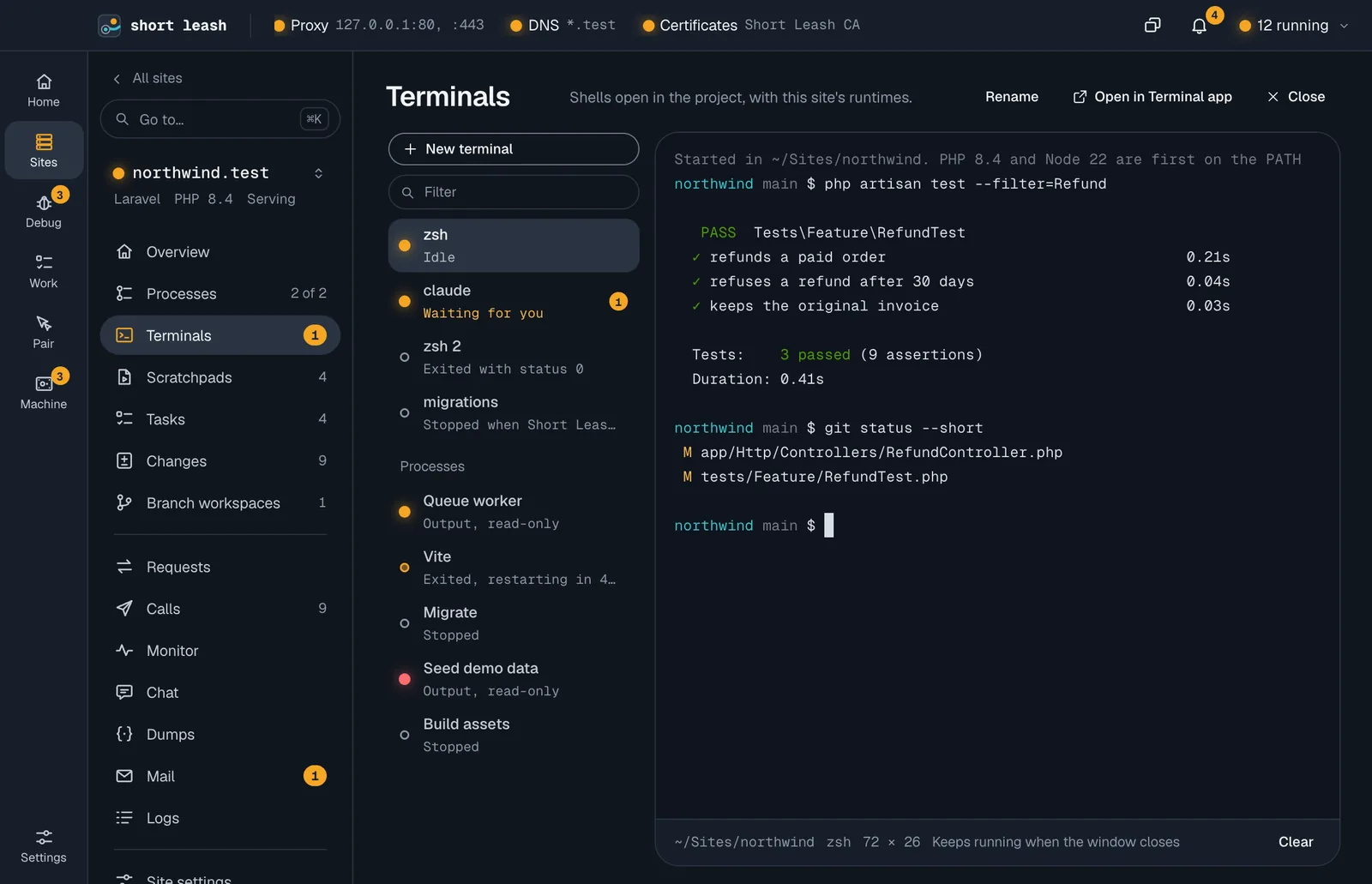Open the Dumps page
1372x884 pixels.
220,735
